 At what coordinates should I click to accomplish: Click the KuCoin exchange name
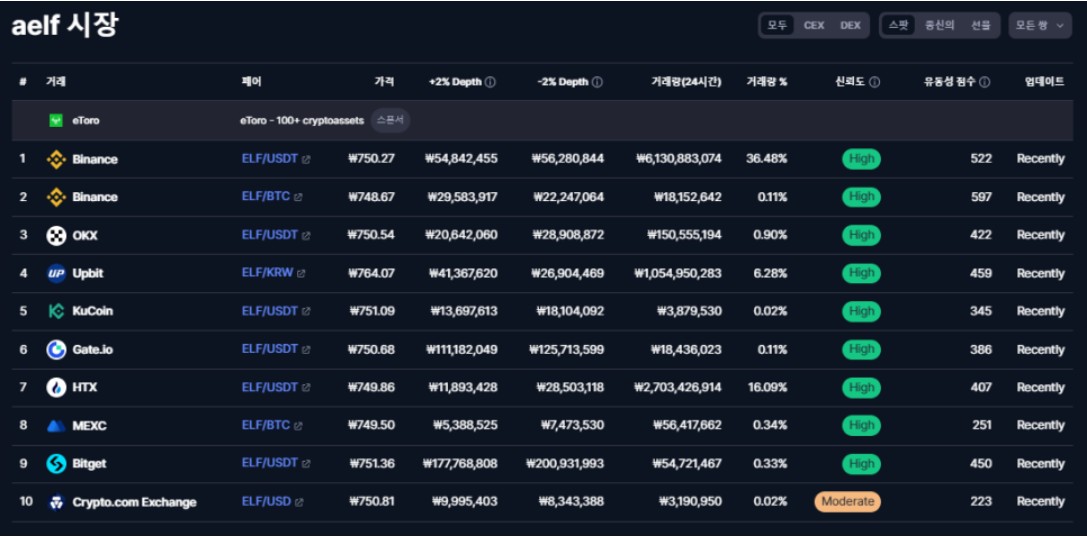pyautogui.click(x=92, y=312)
